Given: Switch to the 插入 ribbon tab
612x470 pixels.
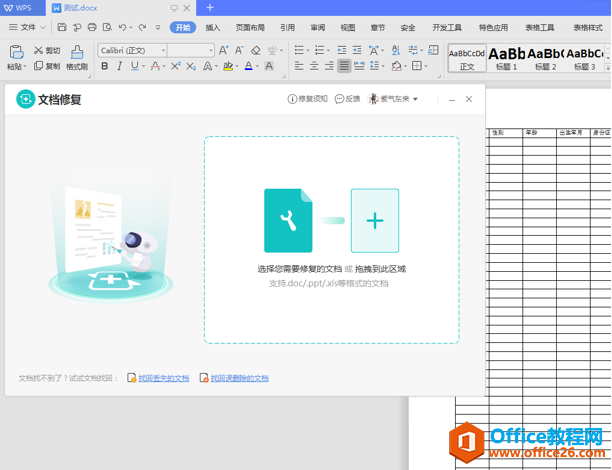Looking at the screenshot, I should [x=213, y=27].
